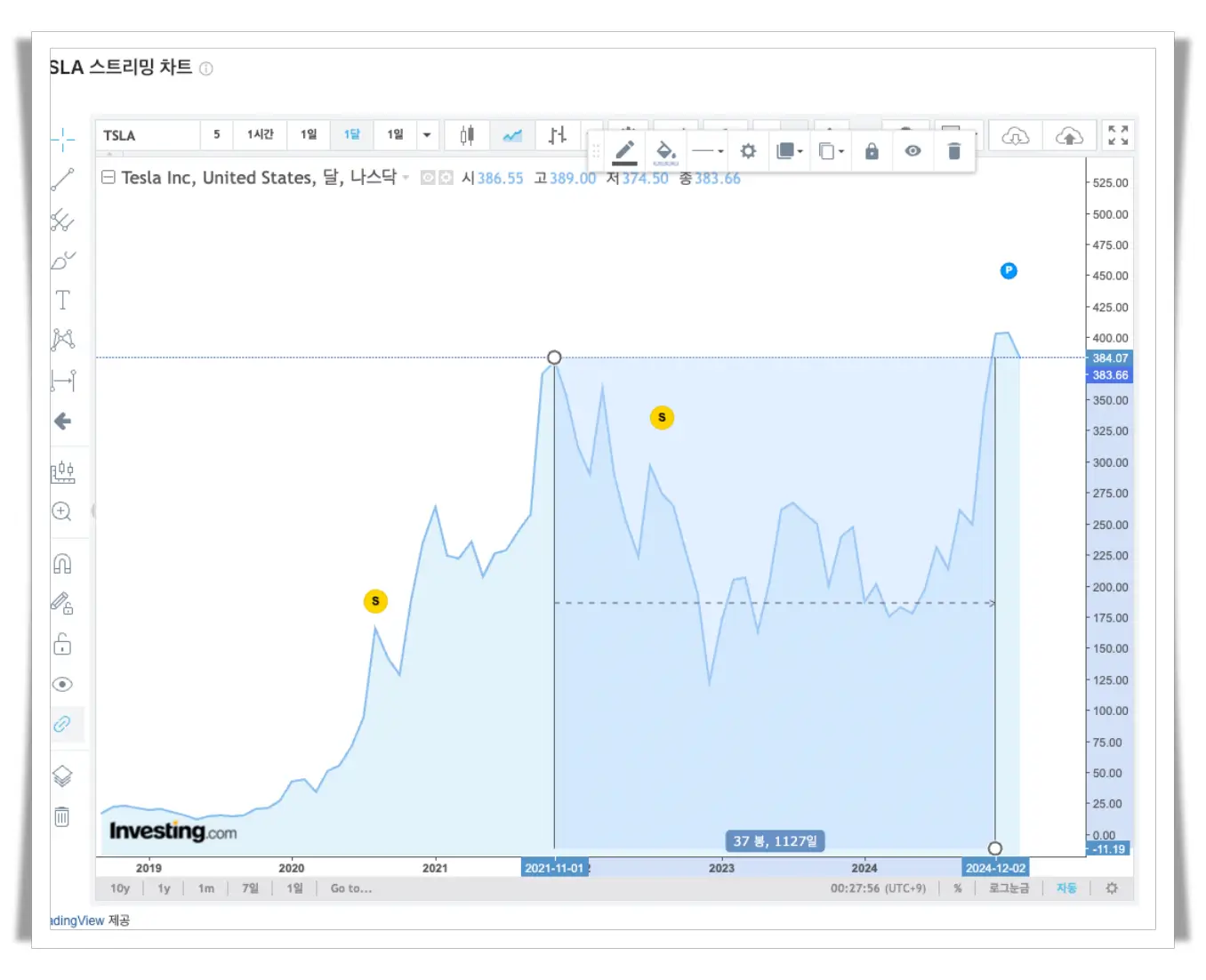Delete the selected drawing

click(954, 151)
